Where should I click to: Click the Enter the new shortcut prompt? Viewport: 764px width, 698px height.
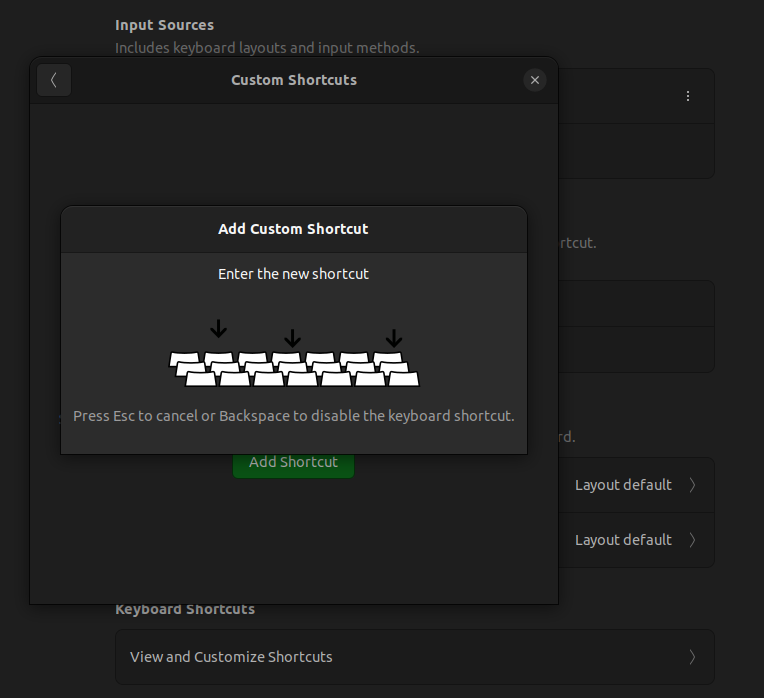pyautogui.click(x=294, y=274)
